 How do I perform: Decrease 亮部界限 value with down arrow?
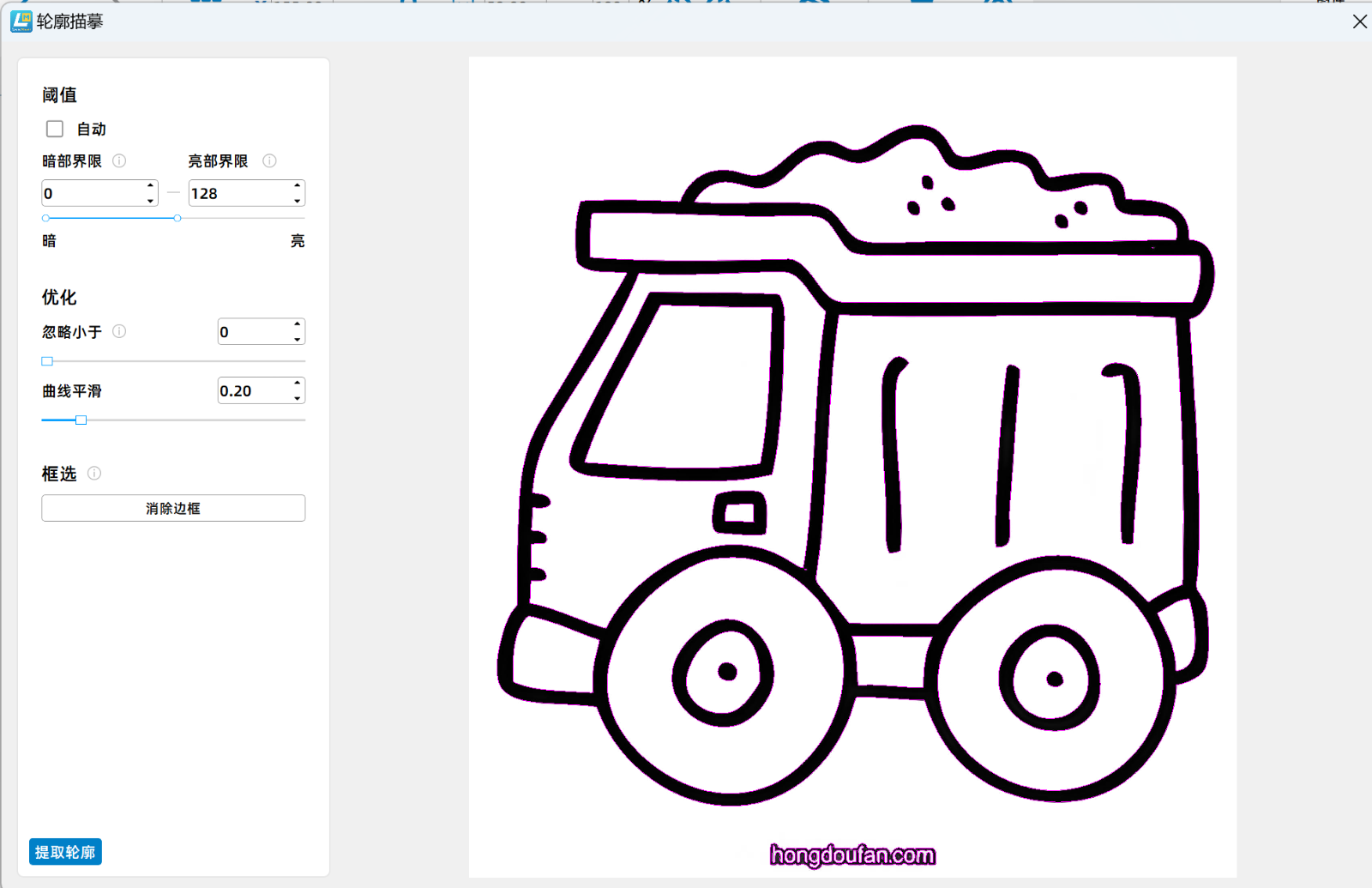coord(297,200)
